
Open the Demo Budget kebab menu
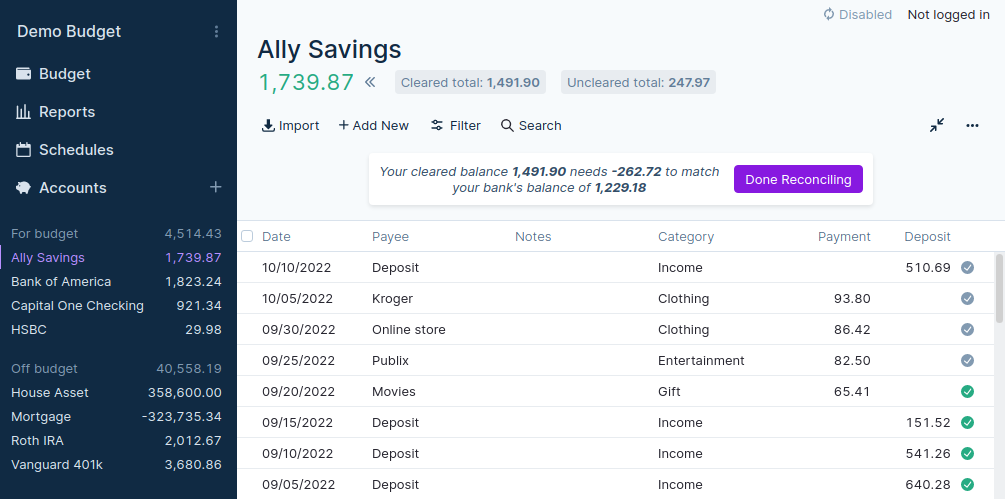coord(216,32)
